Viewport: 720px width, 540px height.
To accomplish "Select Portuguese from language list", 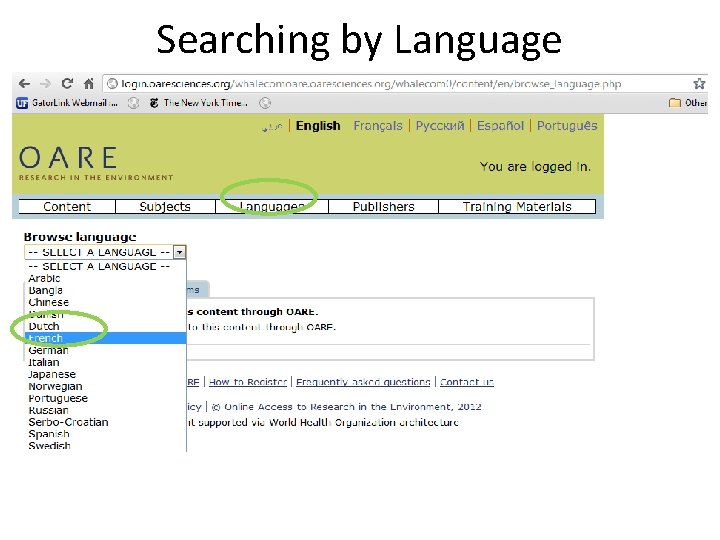I will [x=105, y=398].
